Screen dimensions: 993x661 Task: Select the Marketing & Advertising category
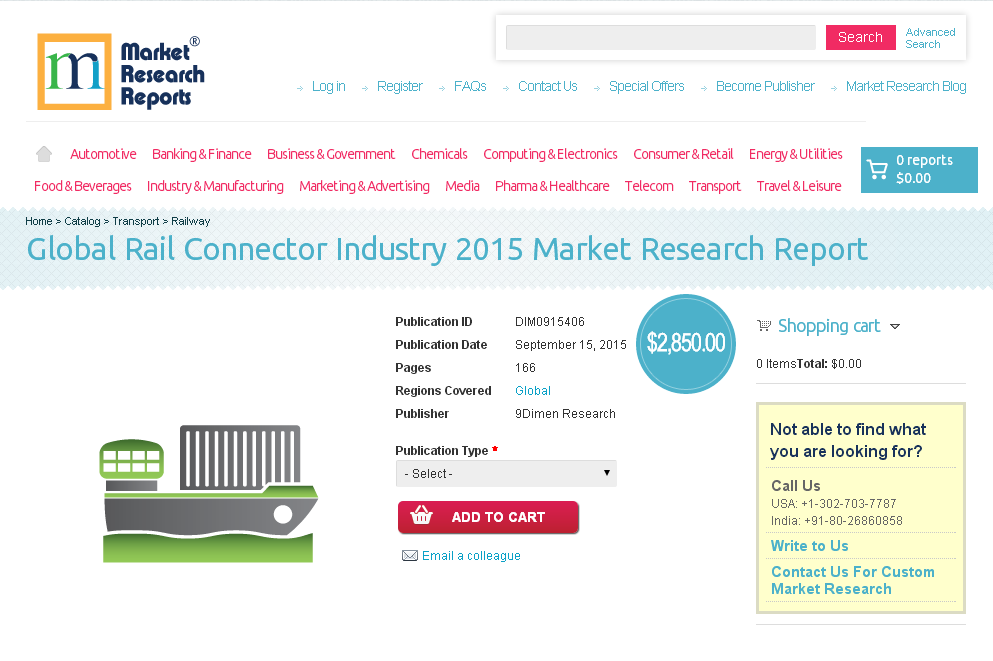tap(364, 186)
